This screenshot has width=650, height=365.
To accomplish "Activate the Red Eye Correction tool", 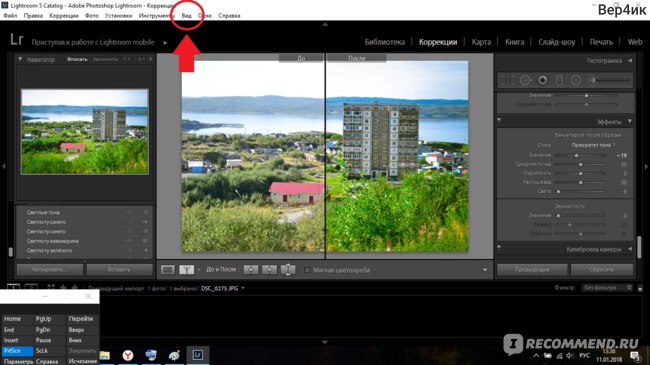I will 542,80.
